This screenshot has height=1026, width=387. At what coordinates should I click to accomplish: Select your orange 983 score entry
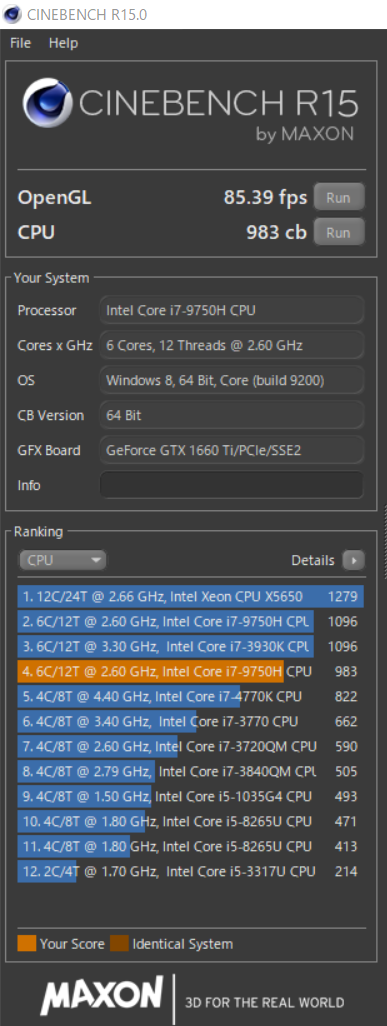[190, 671]
